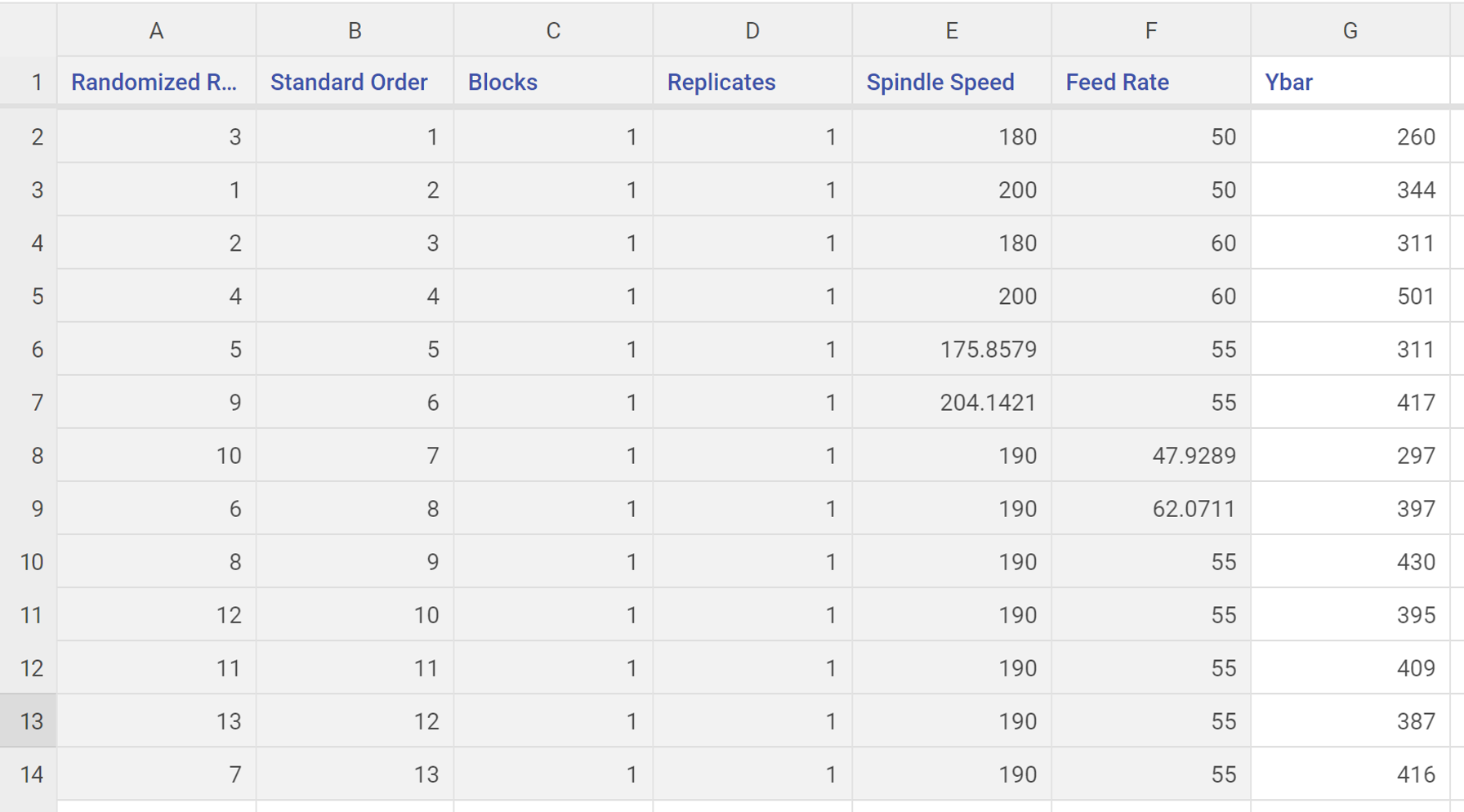Select column A header
This screenshot has width=1464, height=812.
pos(156,30)
